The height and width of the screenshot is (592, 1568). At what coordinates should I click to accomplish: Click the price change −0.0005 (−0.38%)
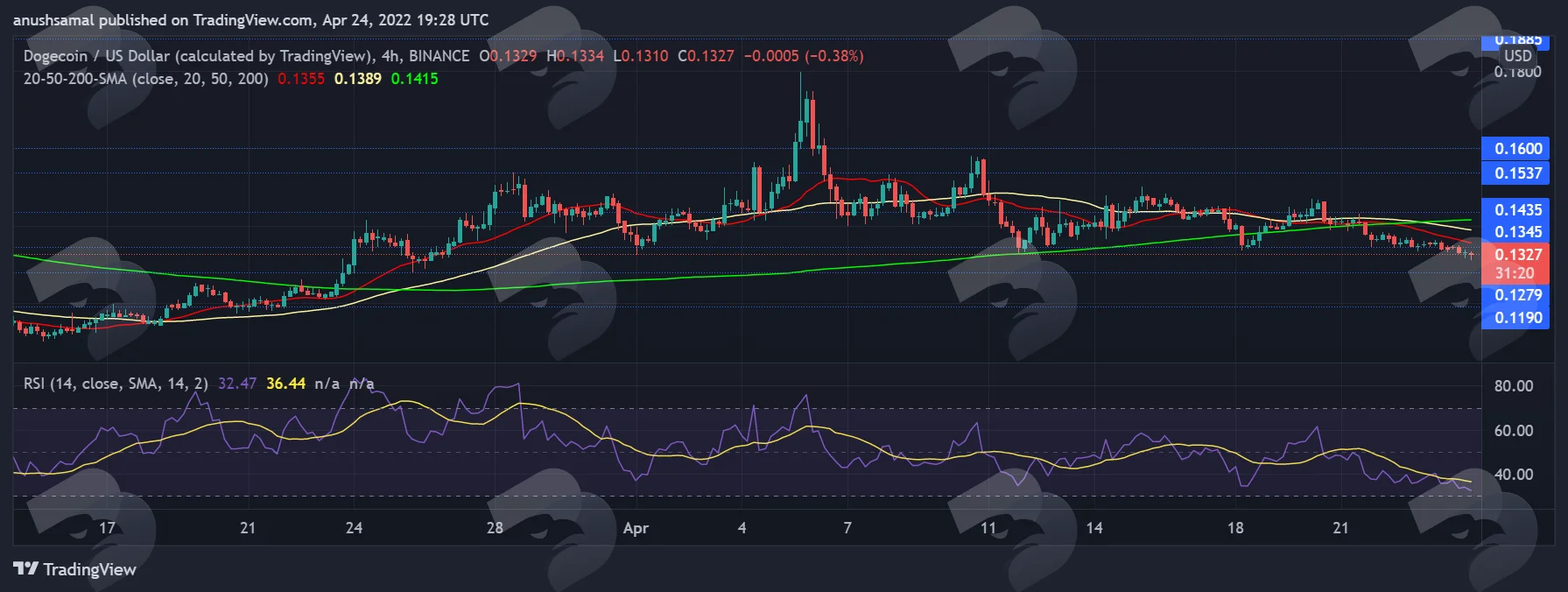click(x=804, y=56)
